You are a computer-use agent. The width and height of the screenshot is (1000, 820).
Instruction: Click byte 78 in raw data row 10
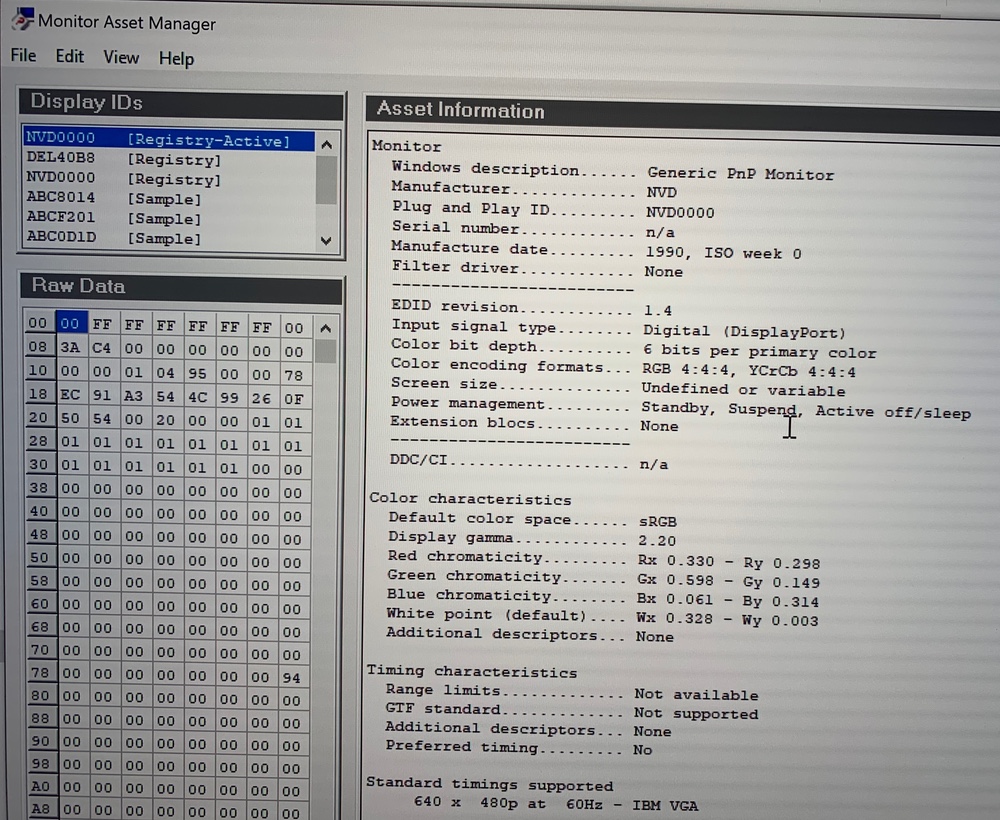click(x=294, y=375)
